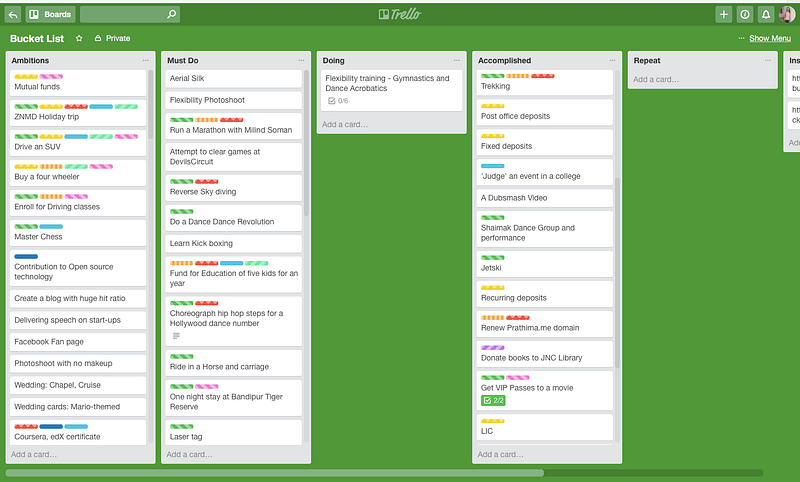Open the user profile avatar
The width and height of the screenshot is (800, 482).
(787, 14)
